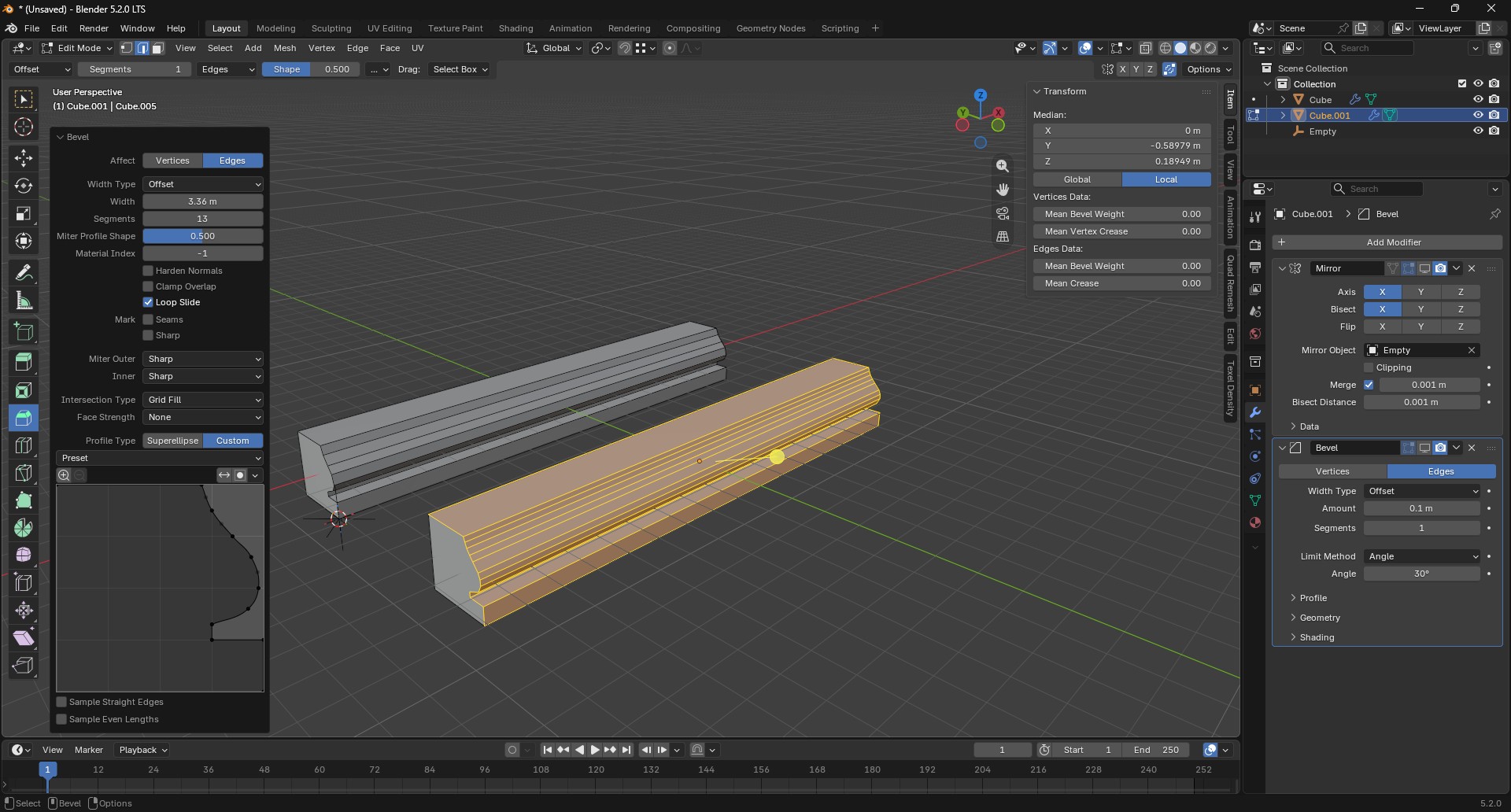Open the Face Strength dropdown
Image resolution: width=1511 pixels, height=812 pixels.
pos(203,417)
